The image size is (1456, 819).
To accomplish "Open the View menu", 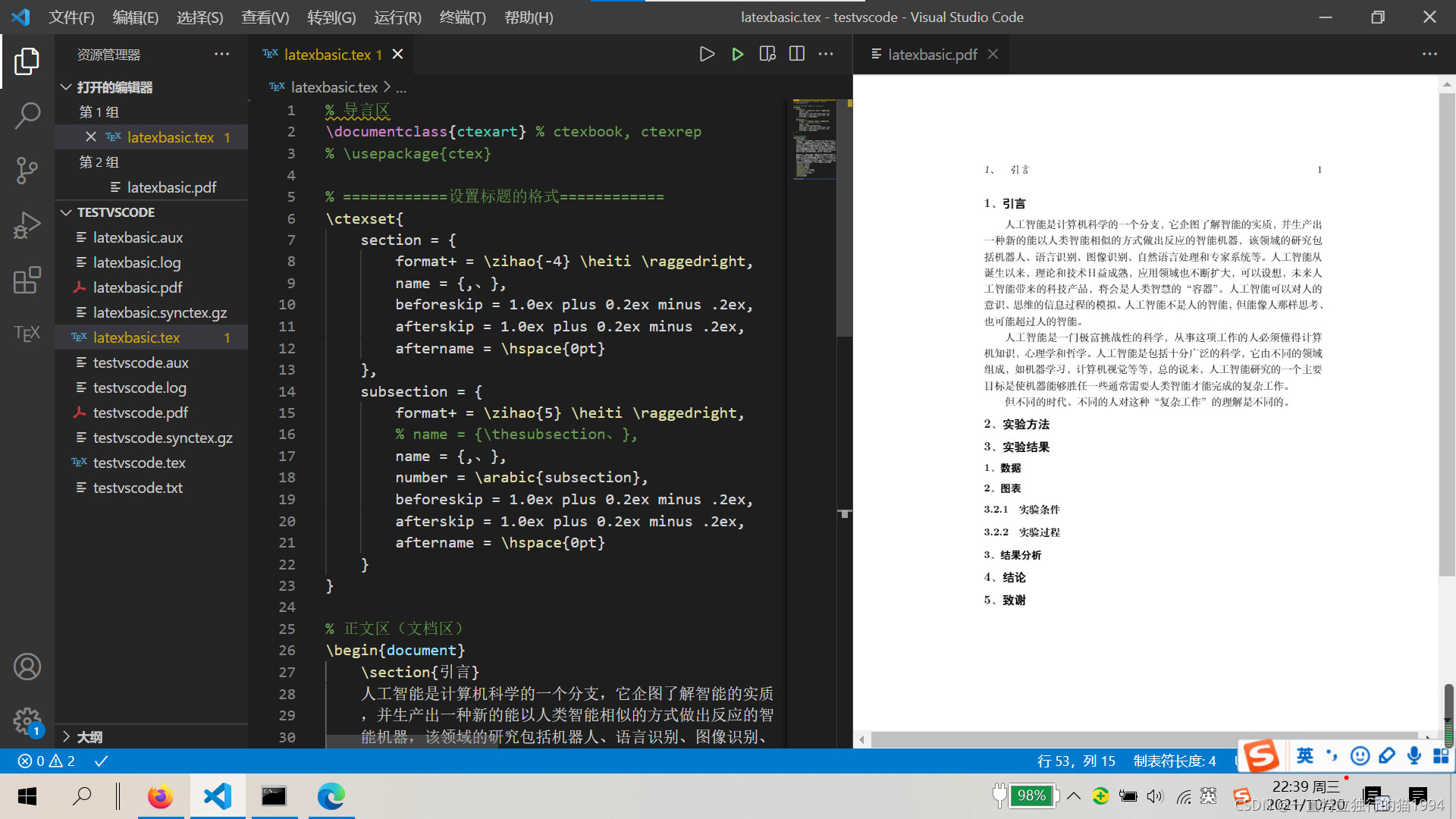I will point(265,17).
